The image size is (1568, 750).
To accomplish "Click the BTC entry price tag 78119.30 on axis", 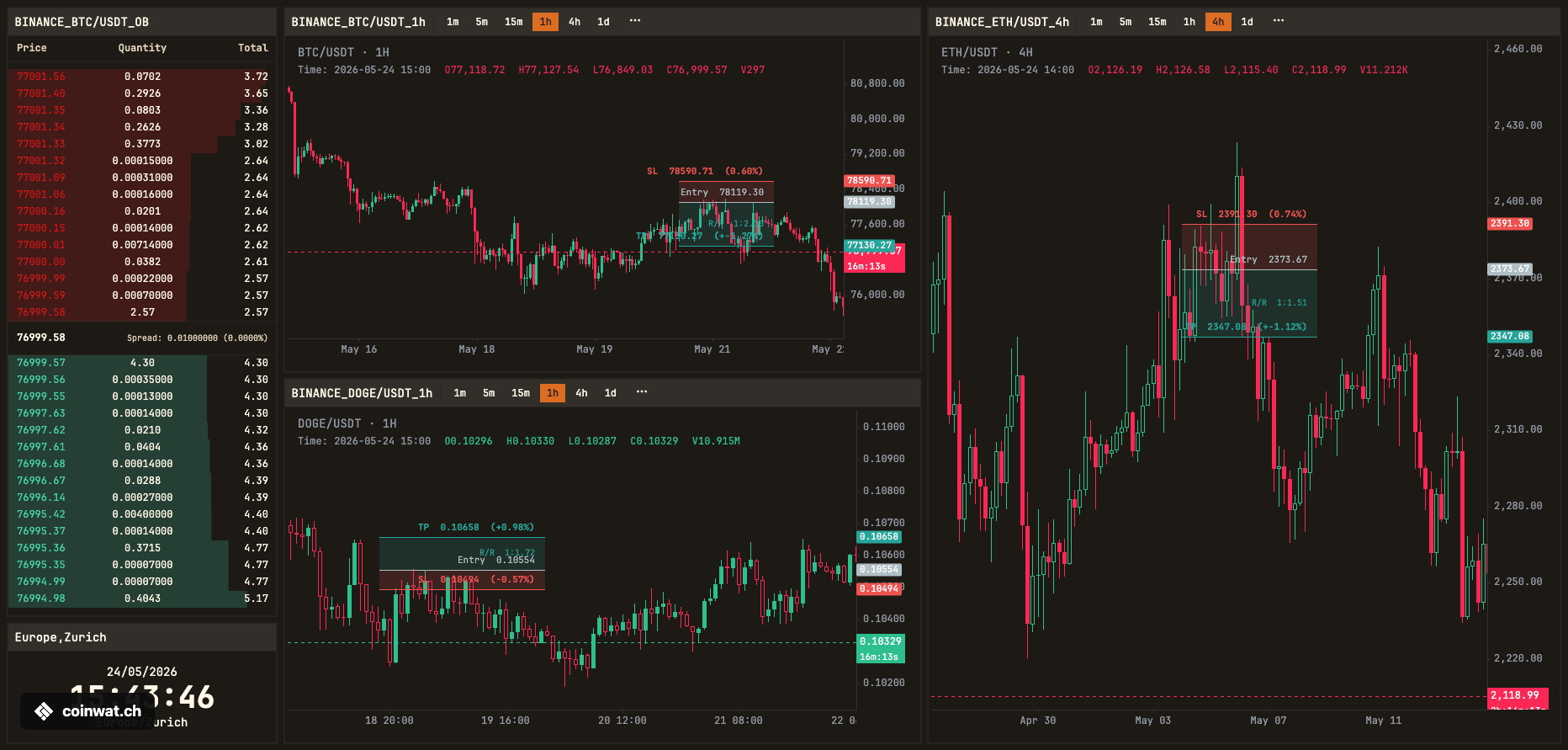I will pos(869,202).
